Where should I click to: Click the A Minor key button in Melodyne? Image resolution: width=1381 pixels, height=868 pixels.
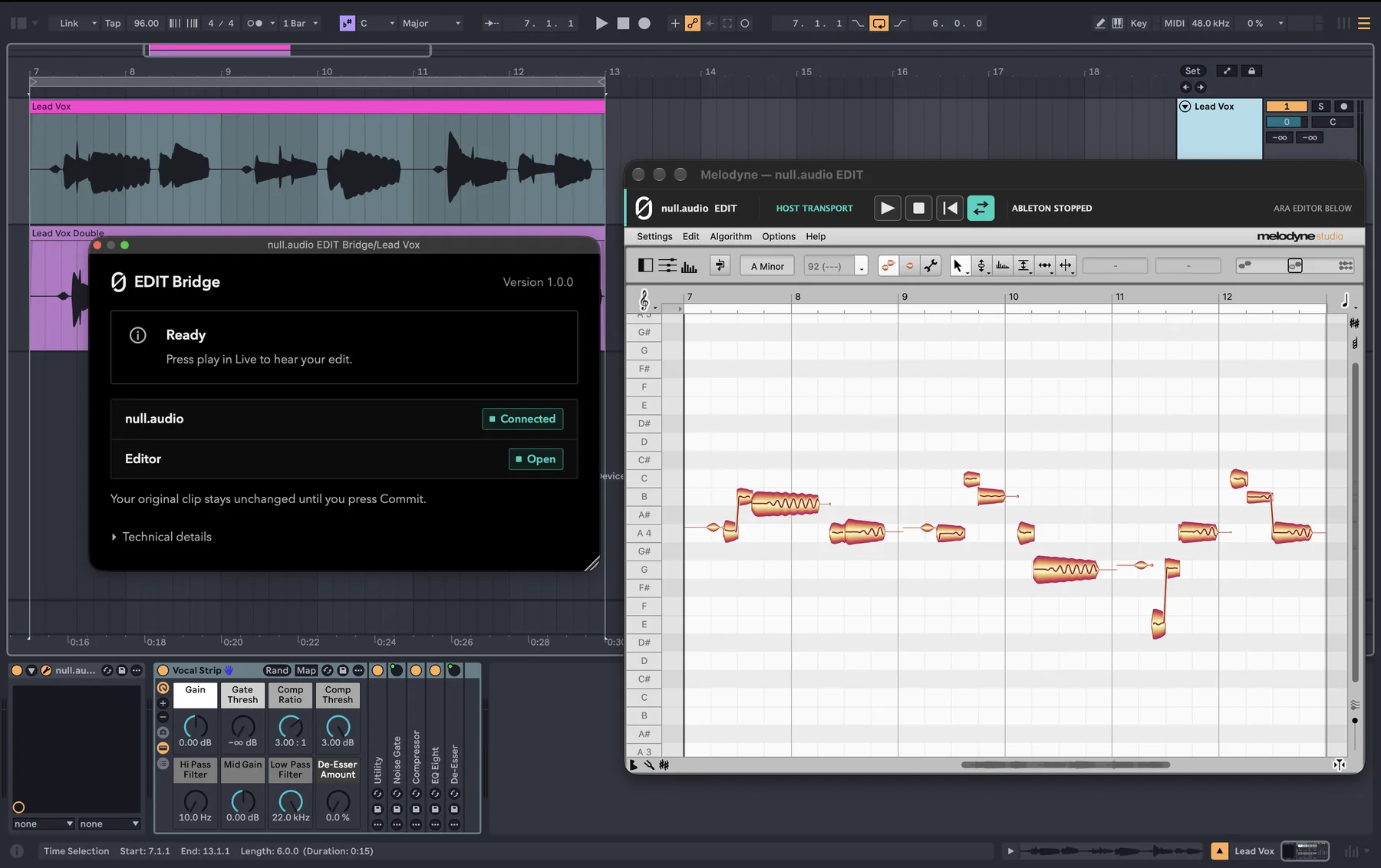point(767,266)
